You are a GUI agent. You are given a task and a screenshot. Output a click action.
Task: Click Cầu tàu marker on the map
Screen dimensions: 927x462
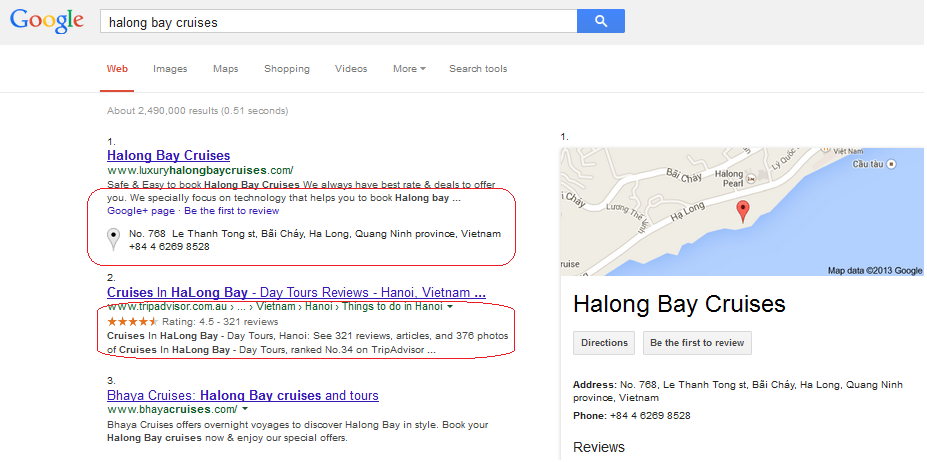[x=893, y=163]
